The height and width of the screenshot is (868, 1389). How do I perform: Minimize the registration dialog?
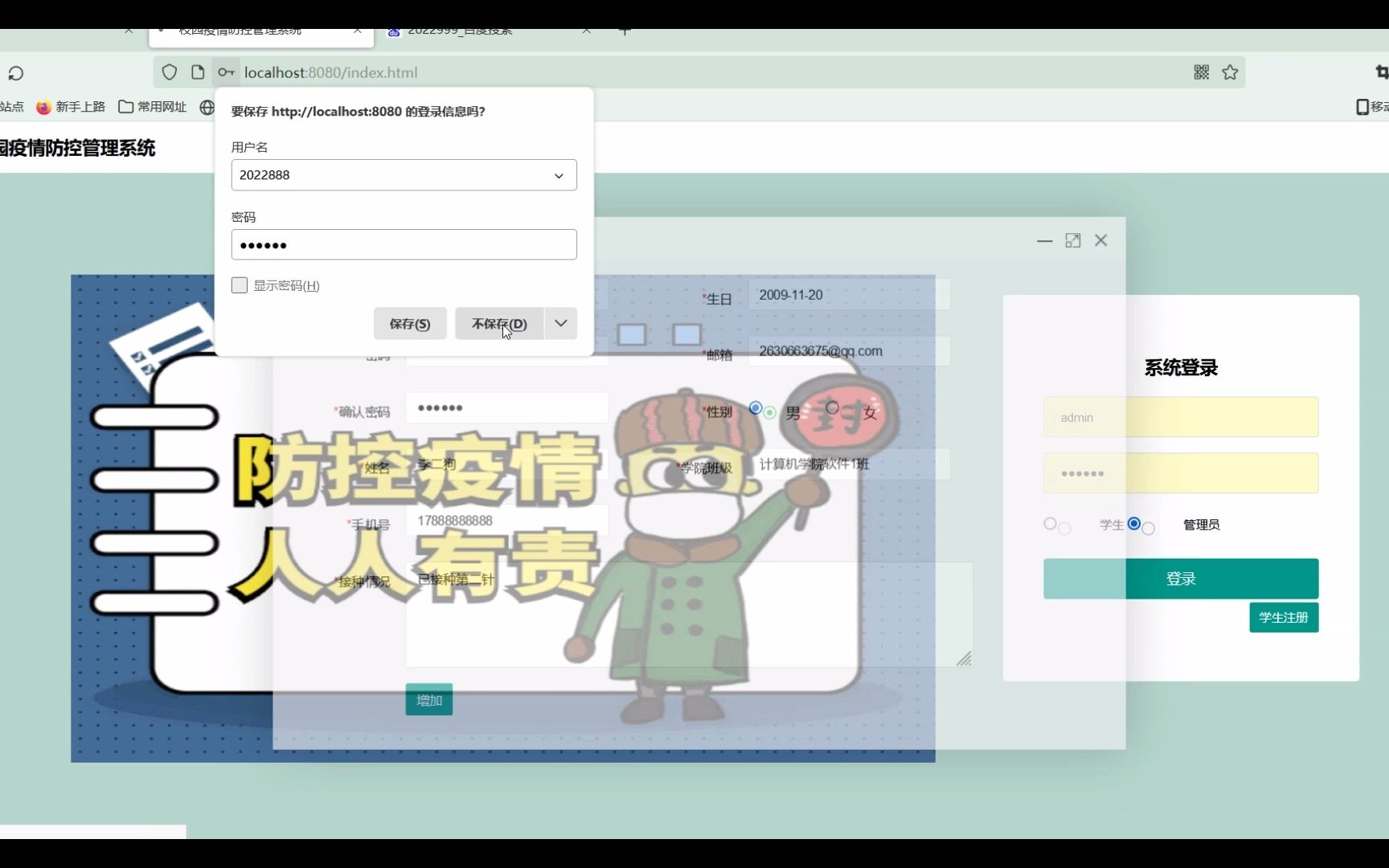pos(1044,240)
